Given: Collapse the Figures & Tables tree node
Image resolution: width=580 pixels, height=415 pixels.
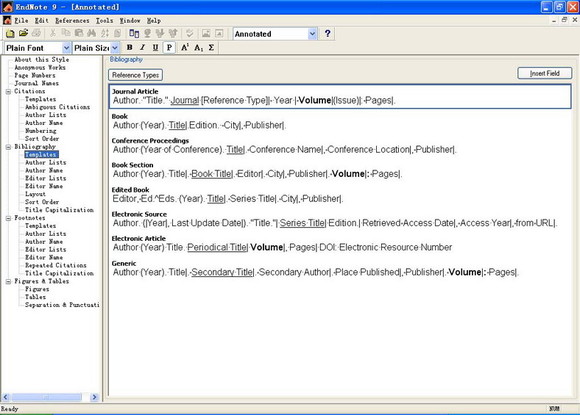Looking at the screenshot, I should pos(8,281).
